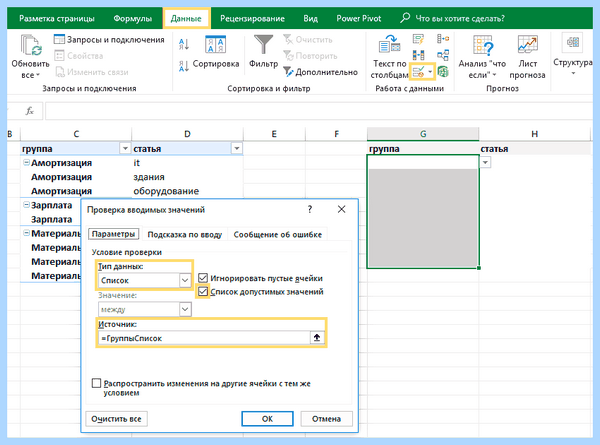Open Advanced filter (Дополнительно)

pyautogui.click(x=321, y=72)
